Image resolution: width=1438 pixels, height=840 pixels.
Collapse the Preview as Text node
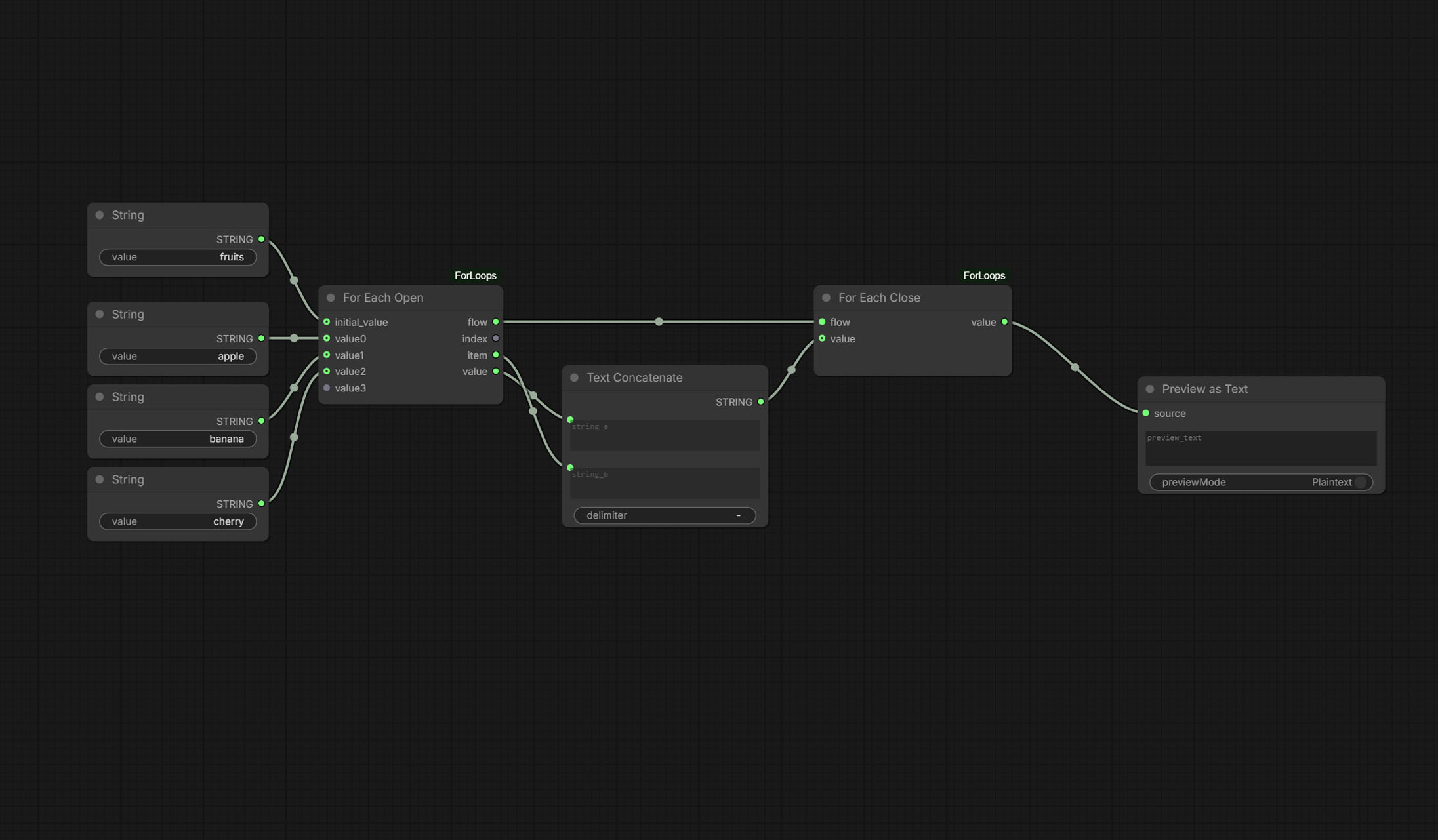click(x=1150, y=389)
